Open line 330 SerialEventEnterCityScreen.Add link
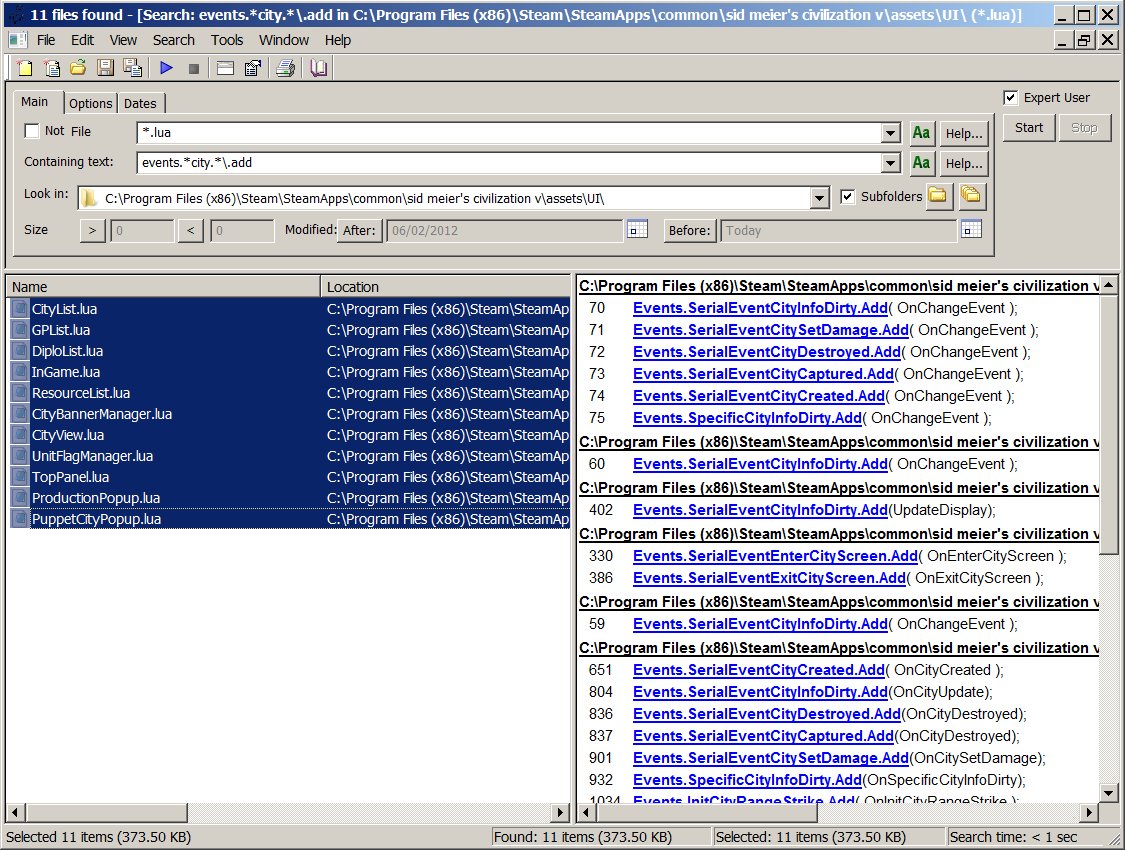 tap(776, 556)
